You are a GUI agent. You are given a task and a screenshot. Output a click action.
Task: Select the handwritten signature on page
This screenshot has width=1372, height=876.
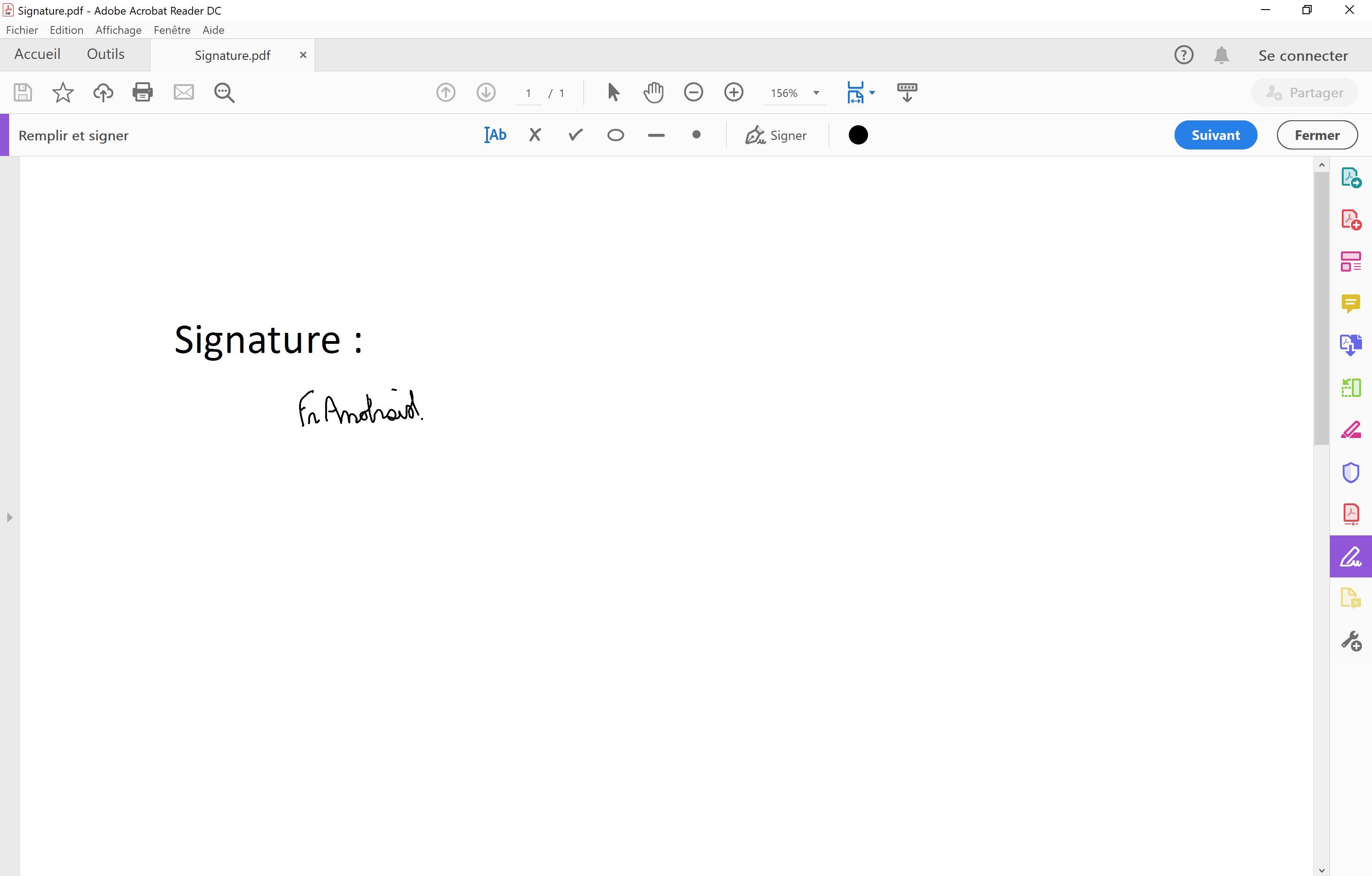tap(361, 407)
